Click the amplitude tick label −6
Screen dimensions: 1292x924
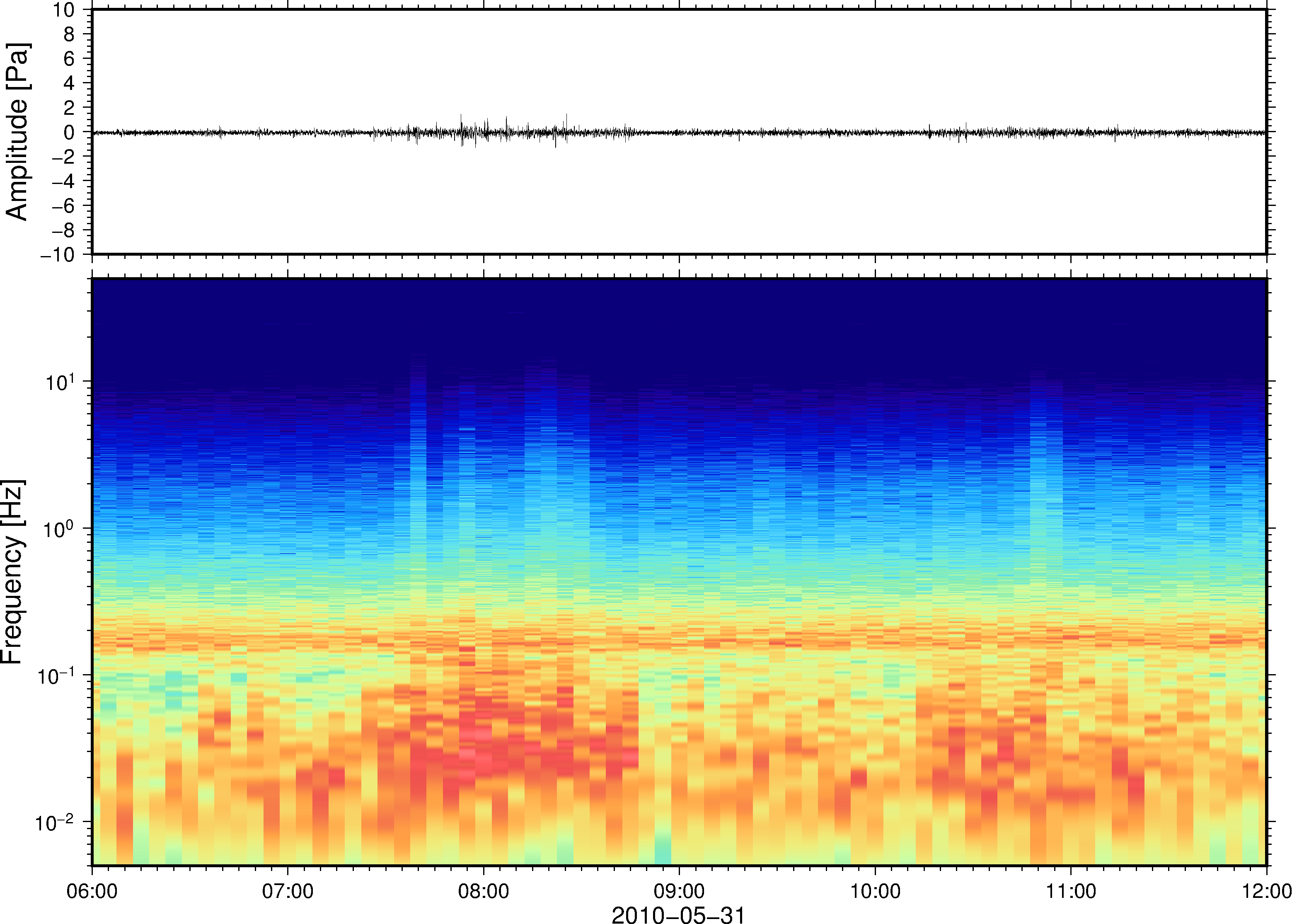[64, 206]
